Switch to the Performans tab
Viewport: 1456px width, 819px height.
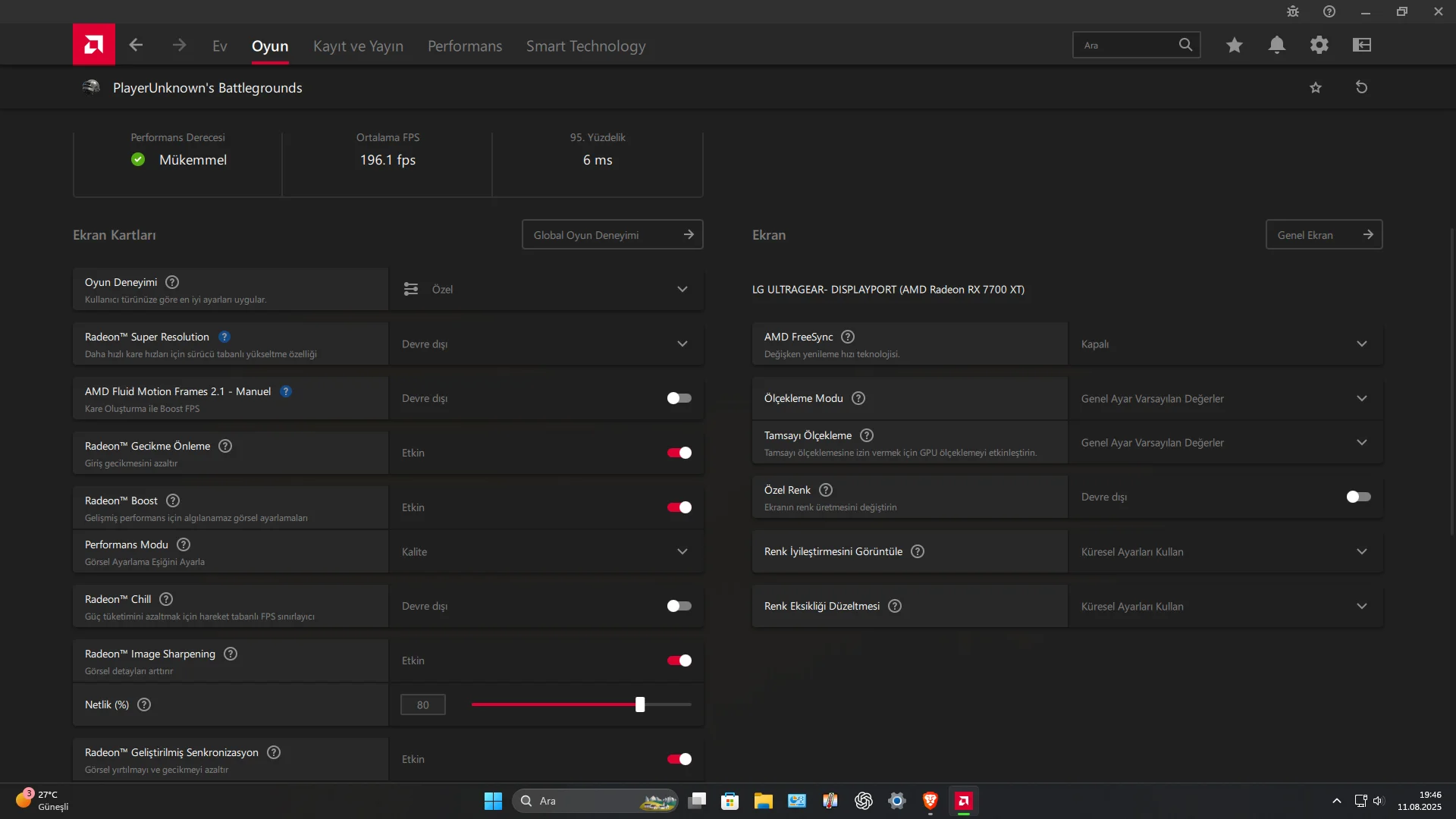click(465, 45)
